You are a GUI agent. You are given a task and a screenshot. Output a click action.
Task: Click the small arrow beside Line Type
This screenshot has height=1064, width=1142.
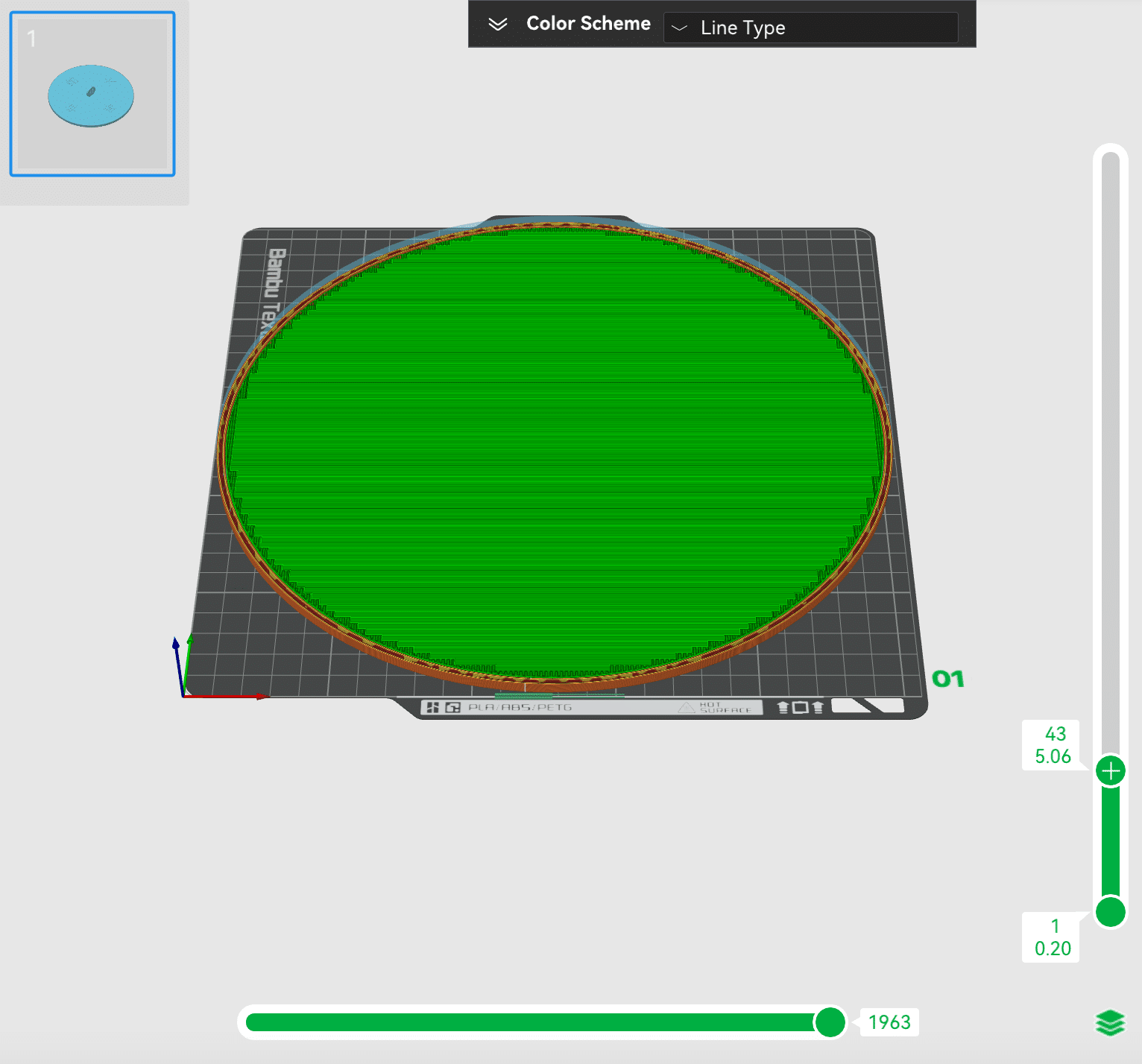pyautogui.click(x=679, y=28)
